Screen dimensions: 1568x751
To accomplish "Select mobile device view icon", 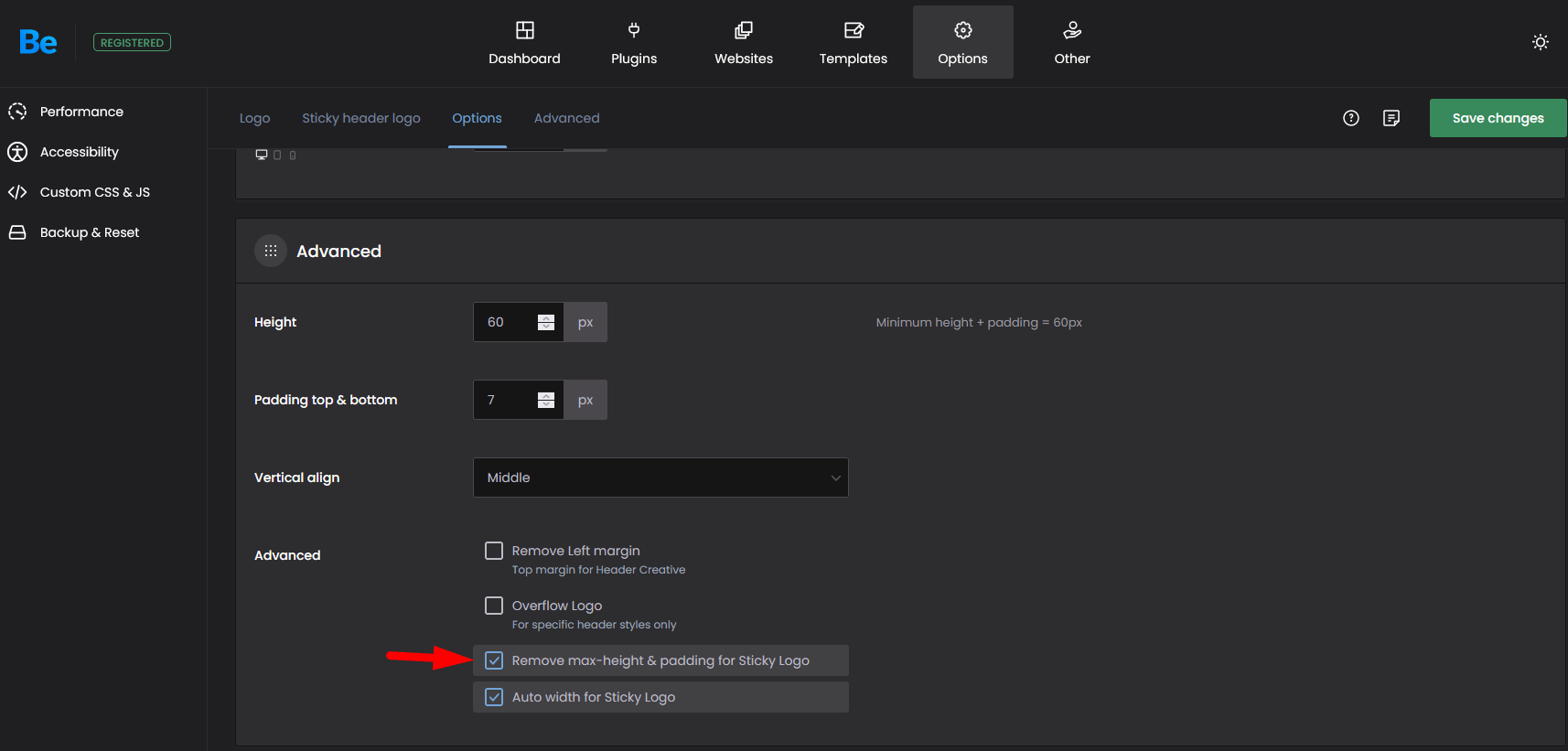I will [293, 156].
